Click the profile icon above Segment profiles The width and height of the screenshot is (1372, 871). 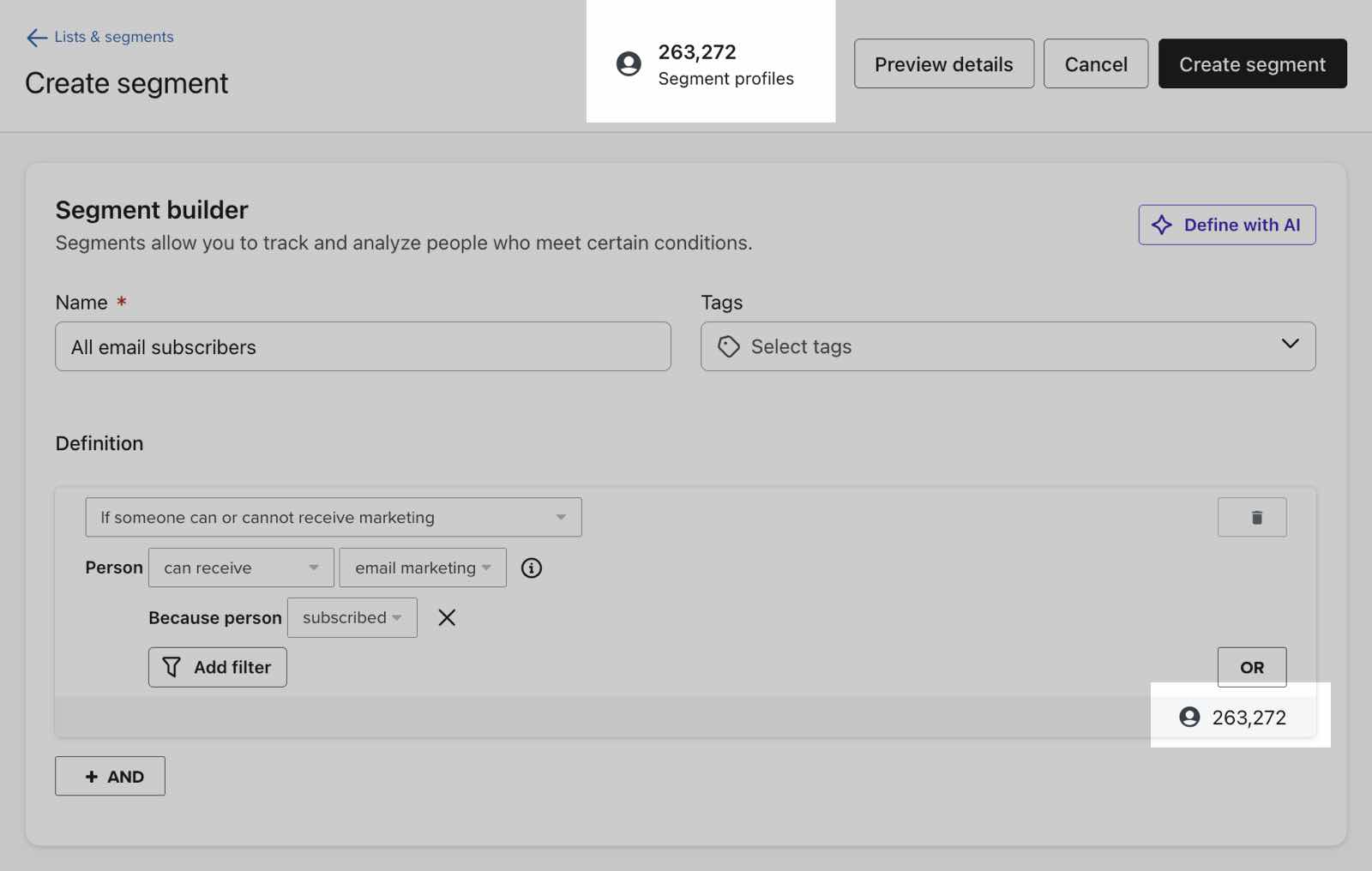(629, 63)
